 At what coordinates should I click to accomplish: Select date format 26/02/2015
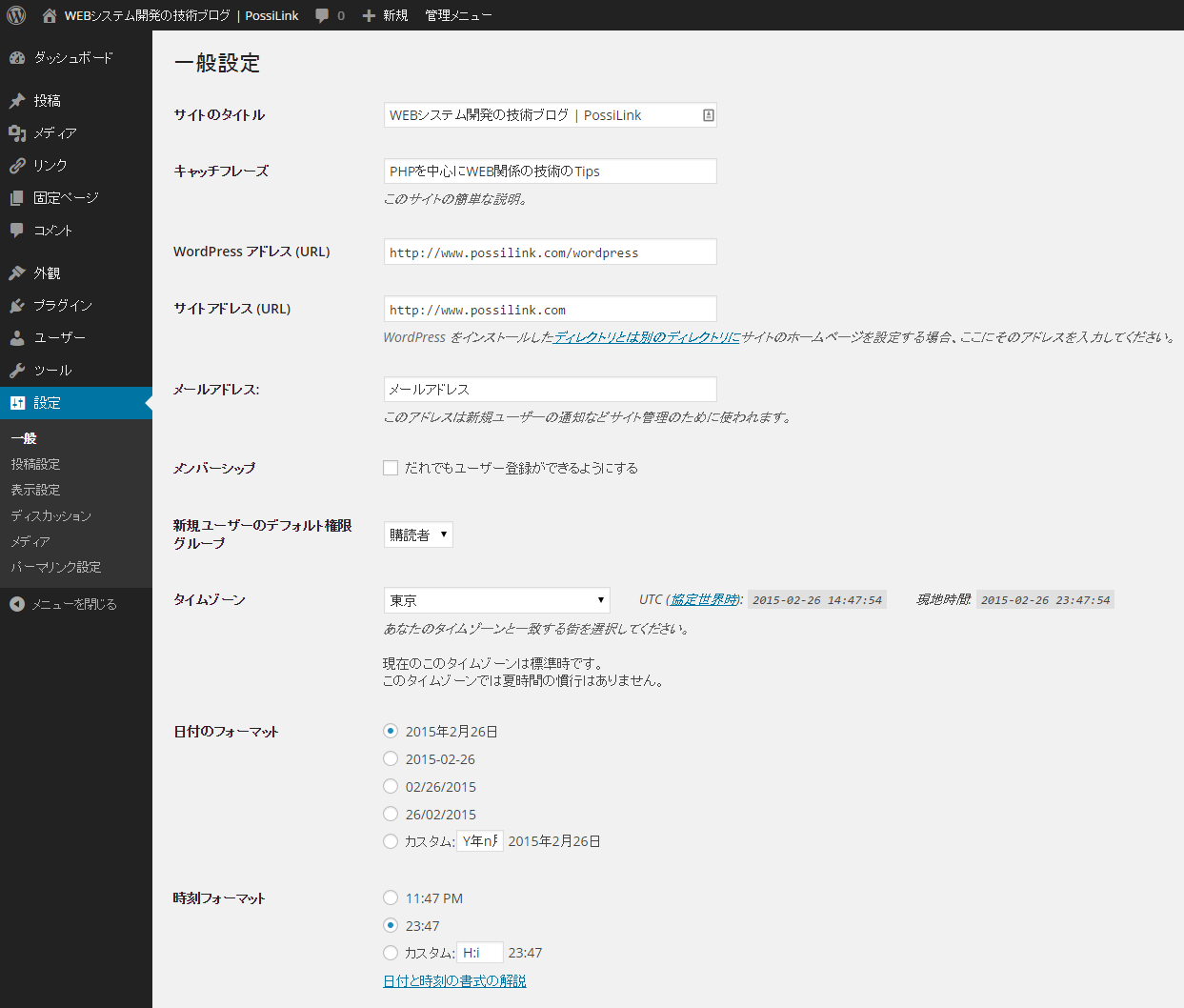pos(391,814)
